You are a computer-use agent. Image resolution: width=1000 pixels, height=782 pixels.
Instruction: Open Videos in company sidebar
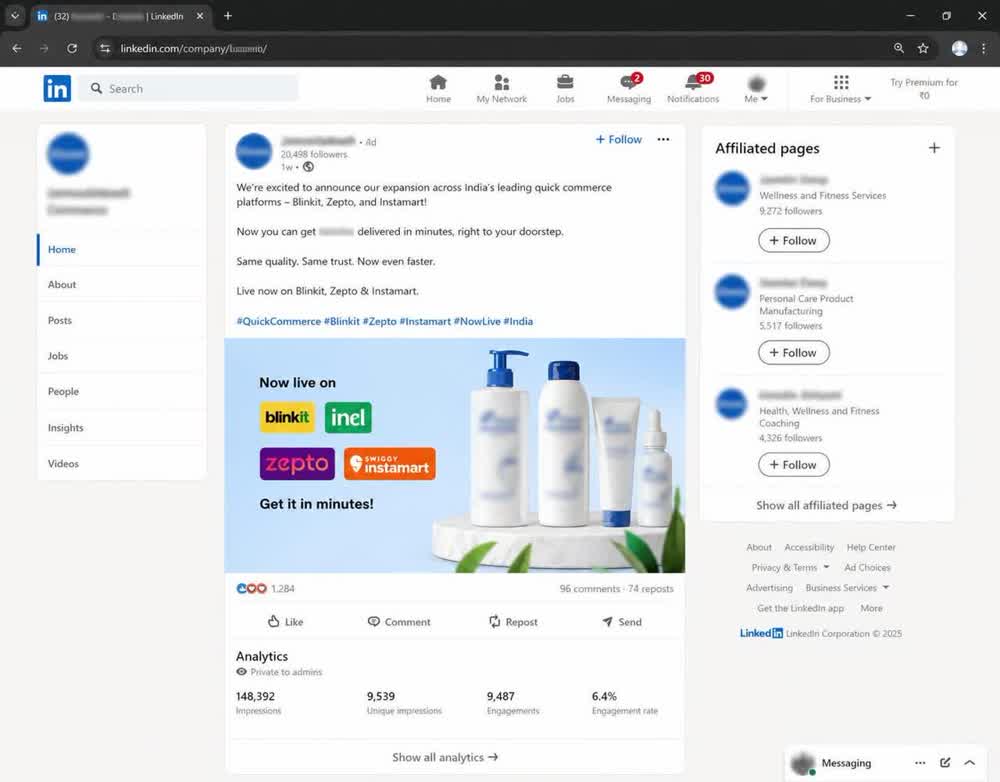63,464
